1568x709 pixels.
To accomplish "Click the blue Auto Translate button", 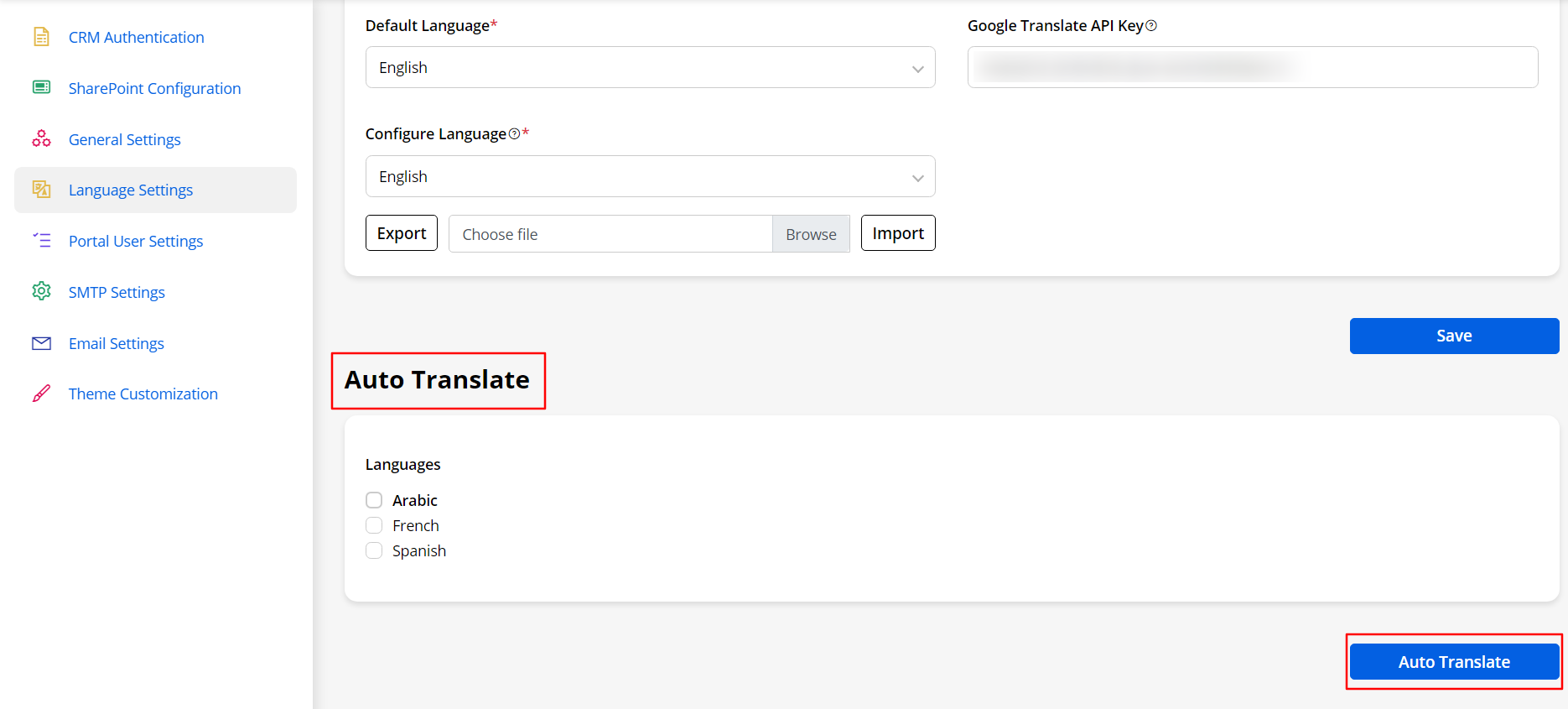I will pyautogui.click(x=1454, y=662).
